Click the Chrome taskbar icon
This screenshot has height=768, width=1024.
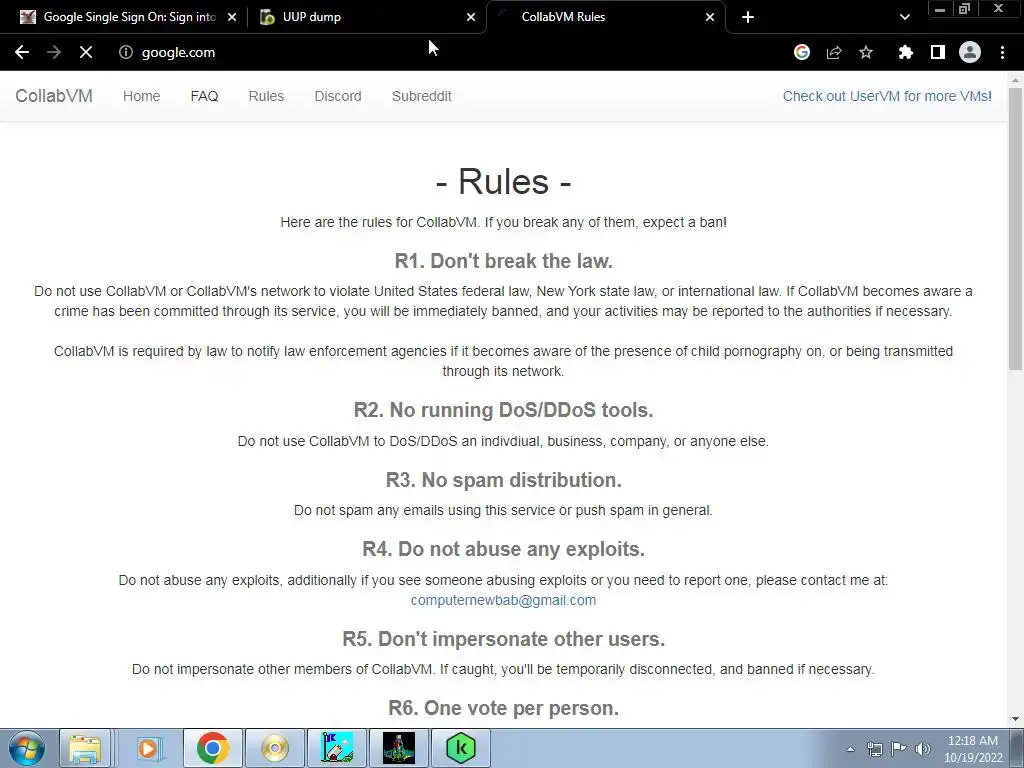[x=212, y=748]
